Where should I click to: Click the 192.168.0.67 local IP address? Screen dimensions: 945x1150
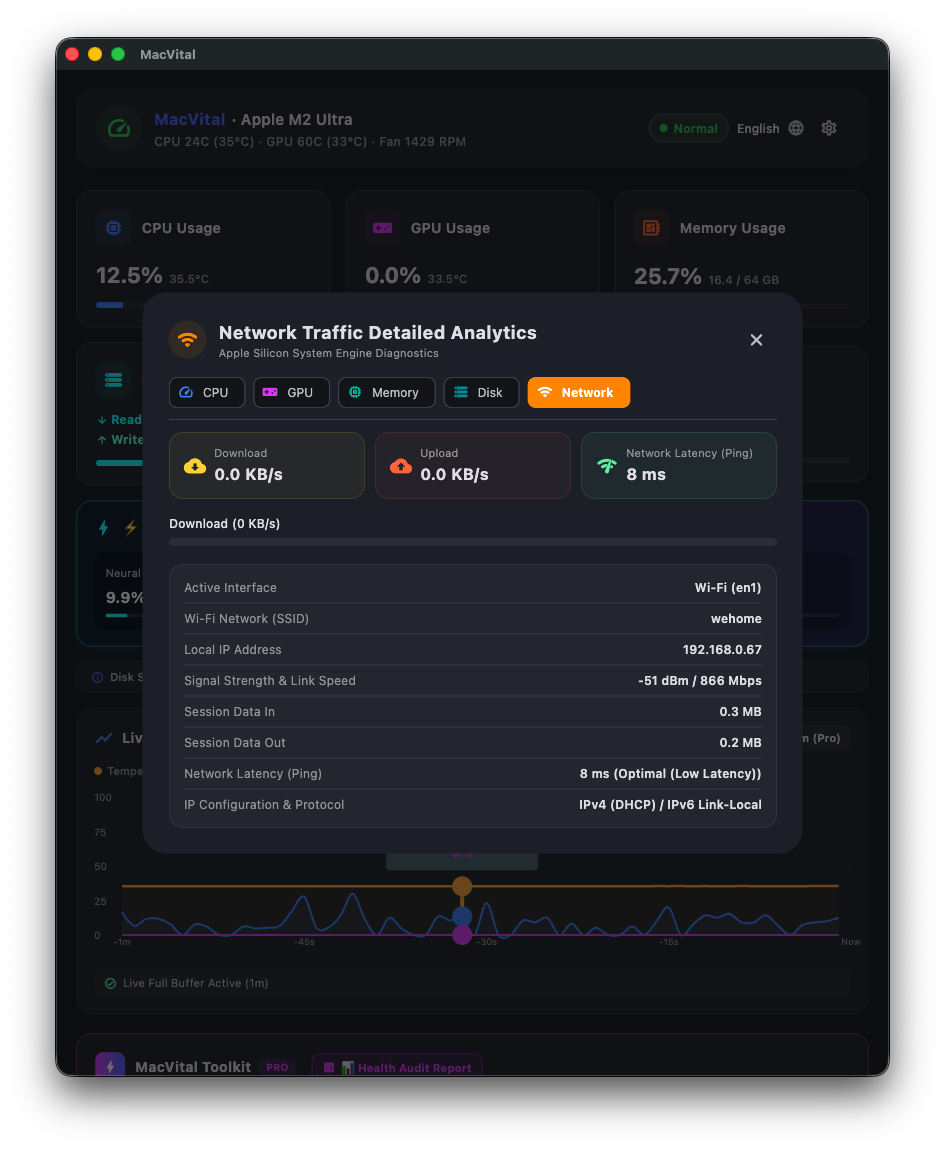coord(722,650)
